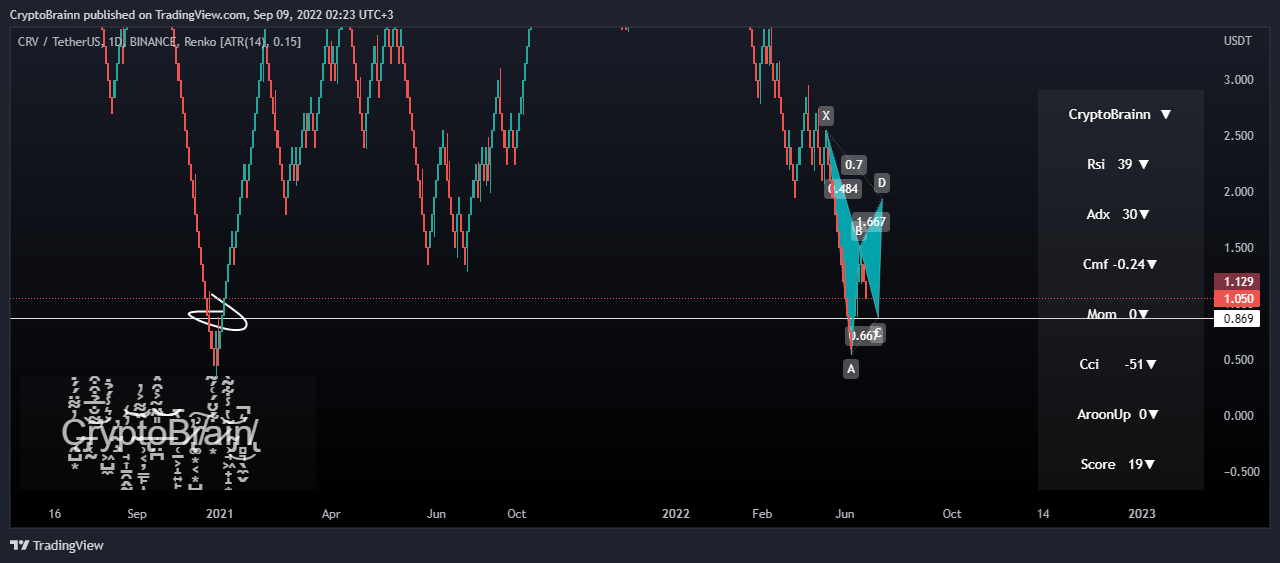Image resolution: width=1280 pixels, height=563 pixels.
Task: Click the Score 19 indicator row
Action: (1120, 464)
